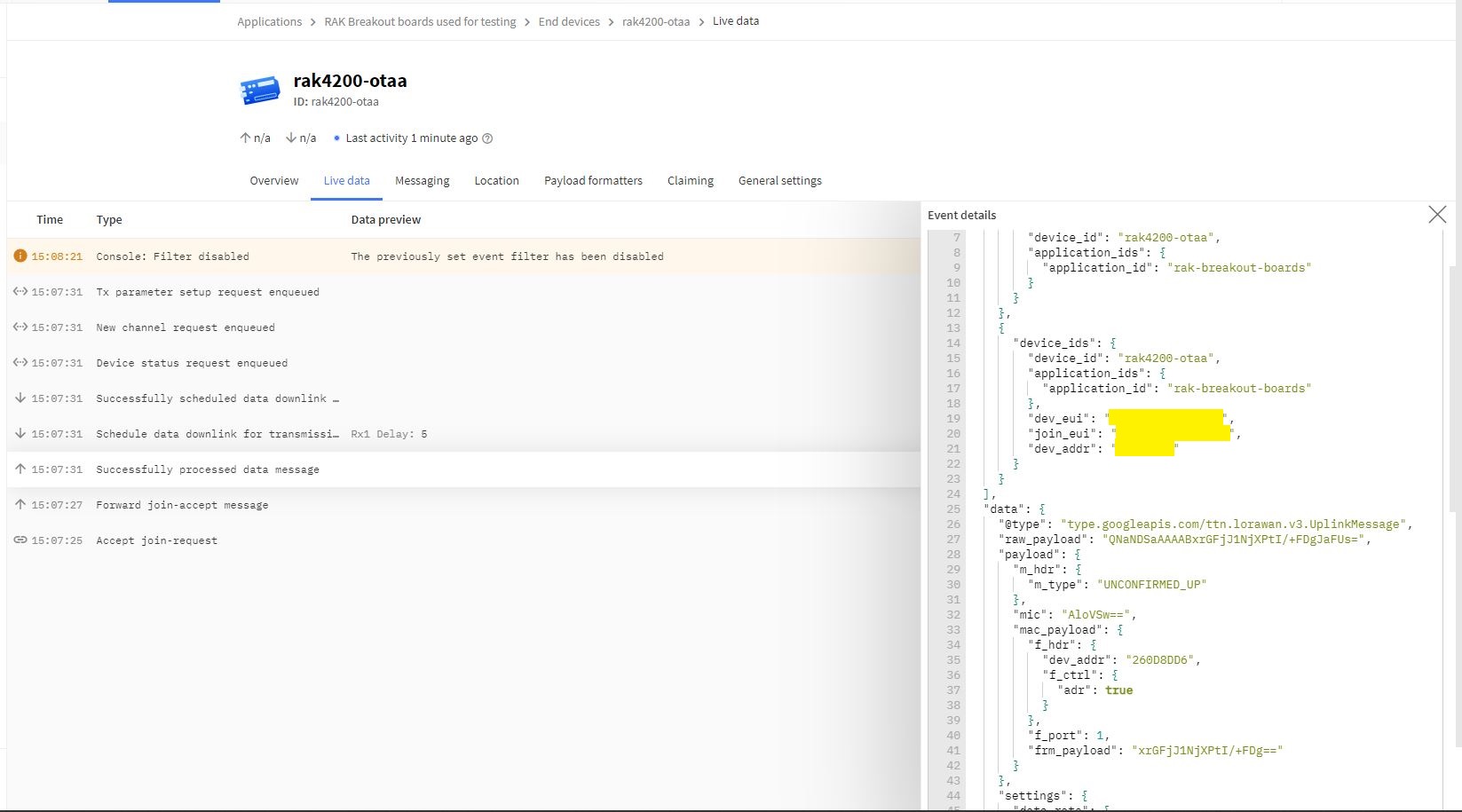Click the Applications breadcrumb link
This screenshot has height=812, width=1462.
[x=269, y=22]
